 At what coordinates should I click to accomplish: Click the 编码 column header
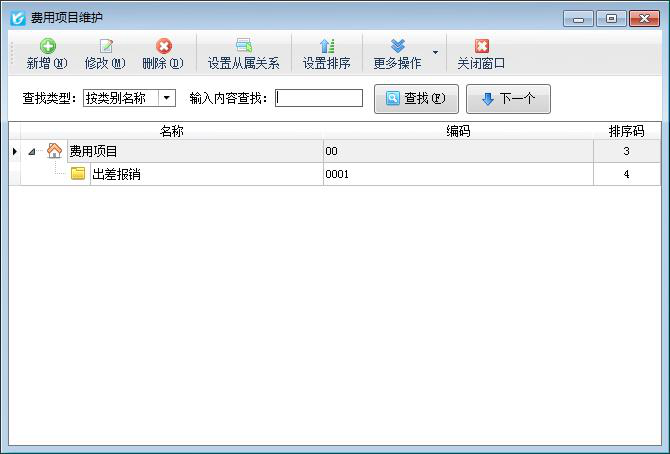pos(458,131)
